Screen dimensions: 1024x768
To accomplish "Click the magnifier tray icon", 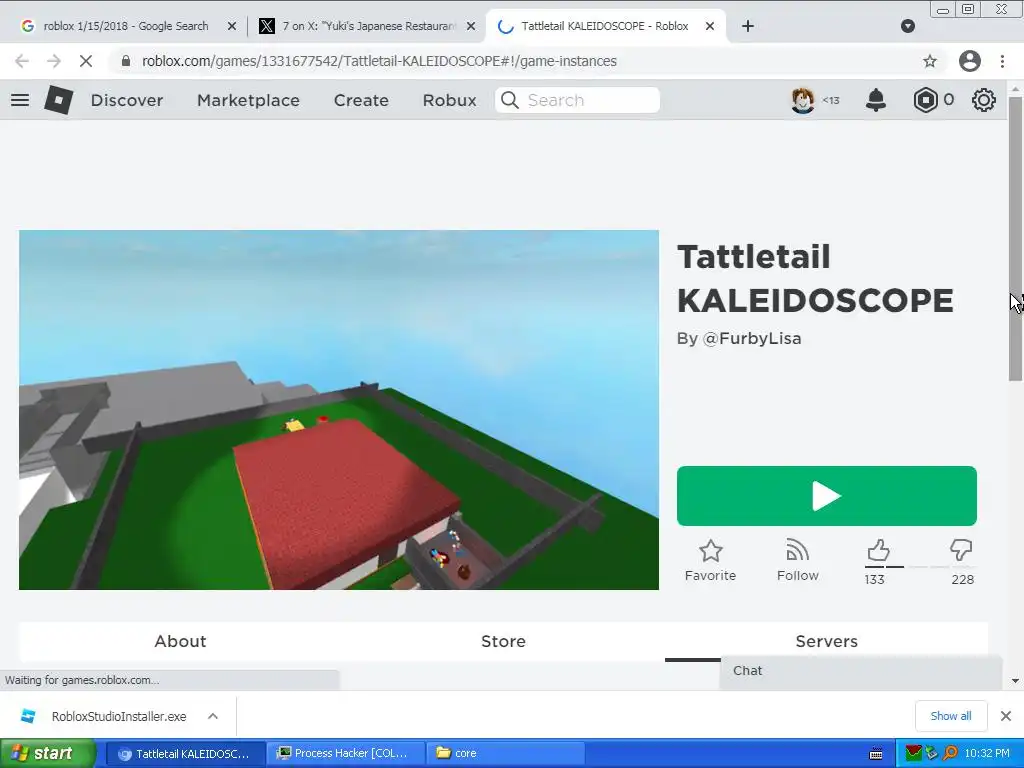I will click(950, 754).
